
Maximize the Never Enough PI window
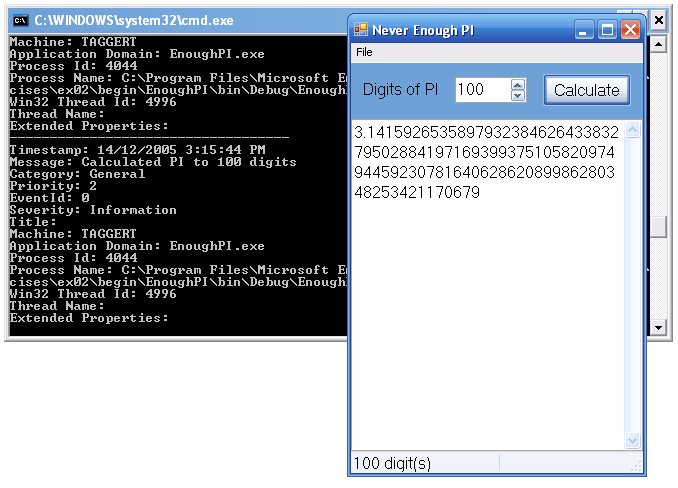point(607,30)
